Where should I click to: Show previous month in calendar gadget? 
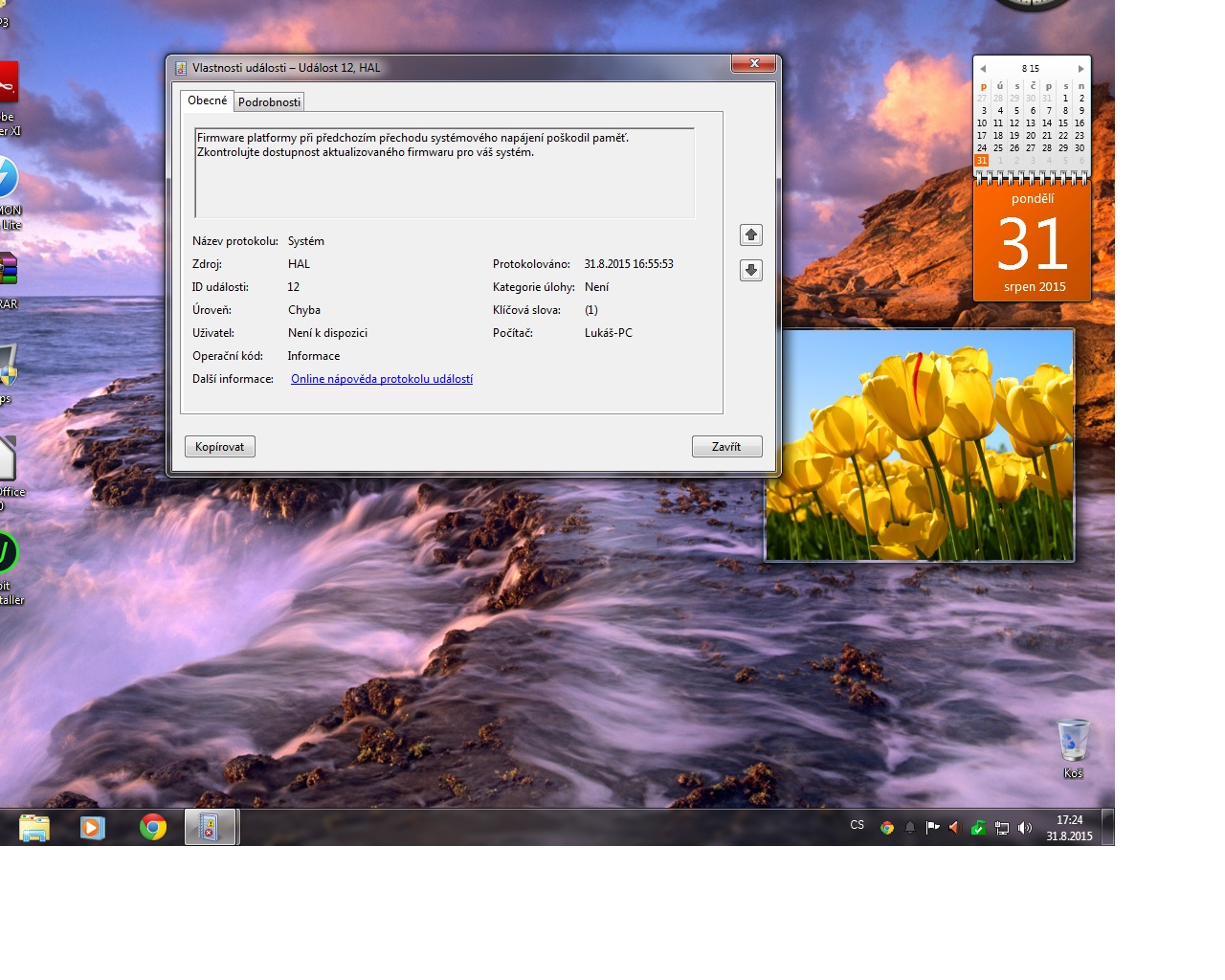click(983, 69)
